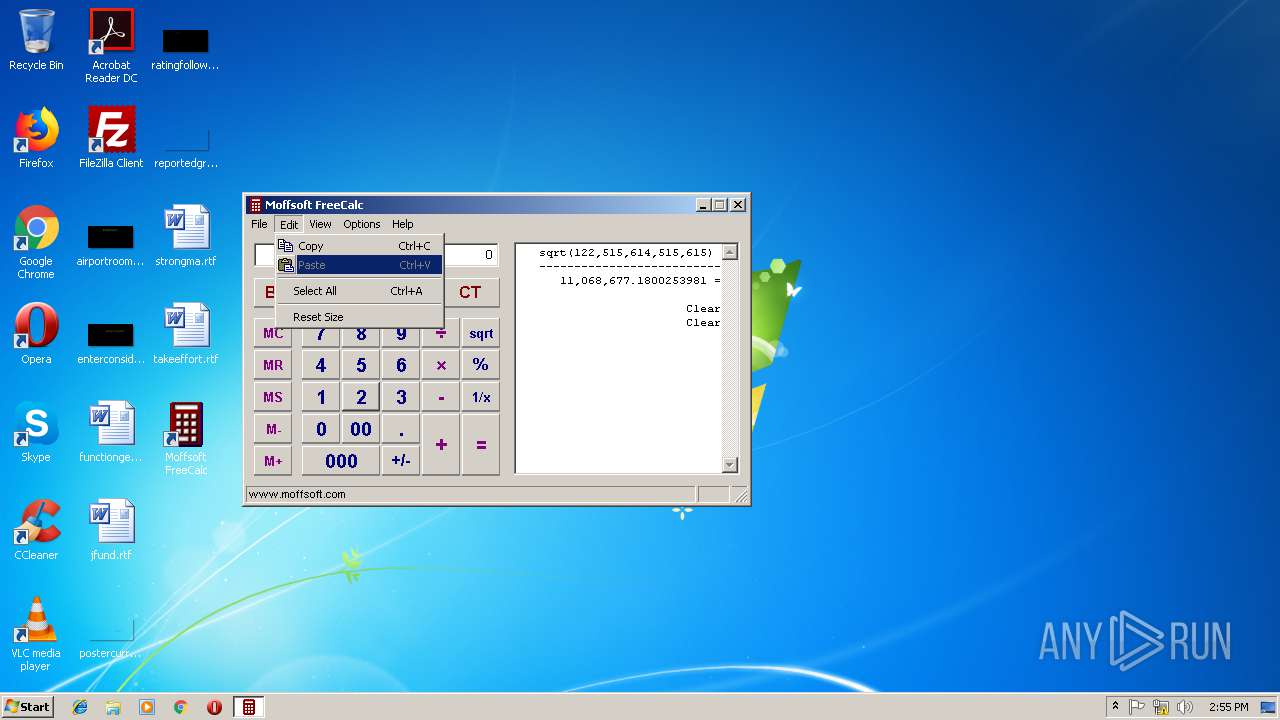Launch the Skype desktop shortcut

point(36,432)
